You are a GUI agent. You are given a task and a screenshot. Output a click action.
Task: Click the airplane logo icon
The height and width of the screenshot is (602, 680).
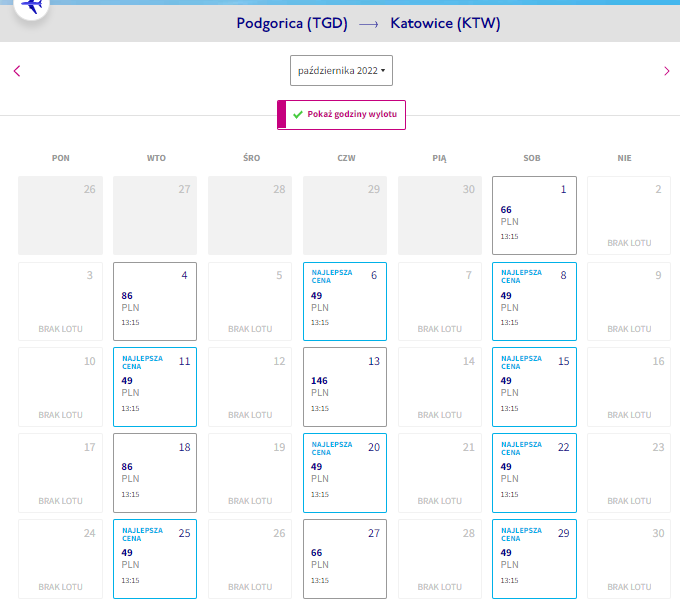coord(32,5)
